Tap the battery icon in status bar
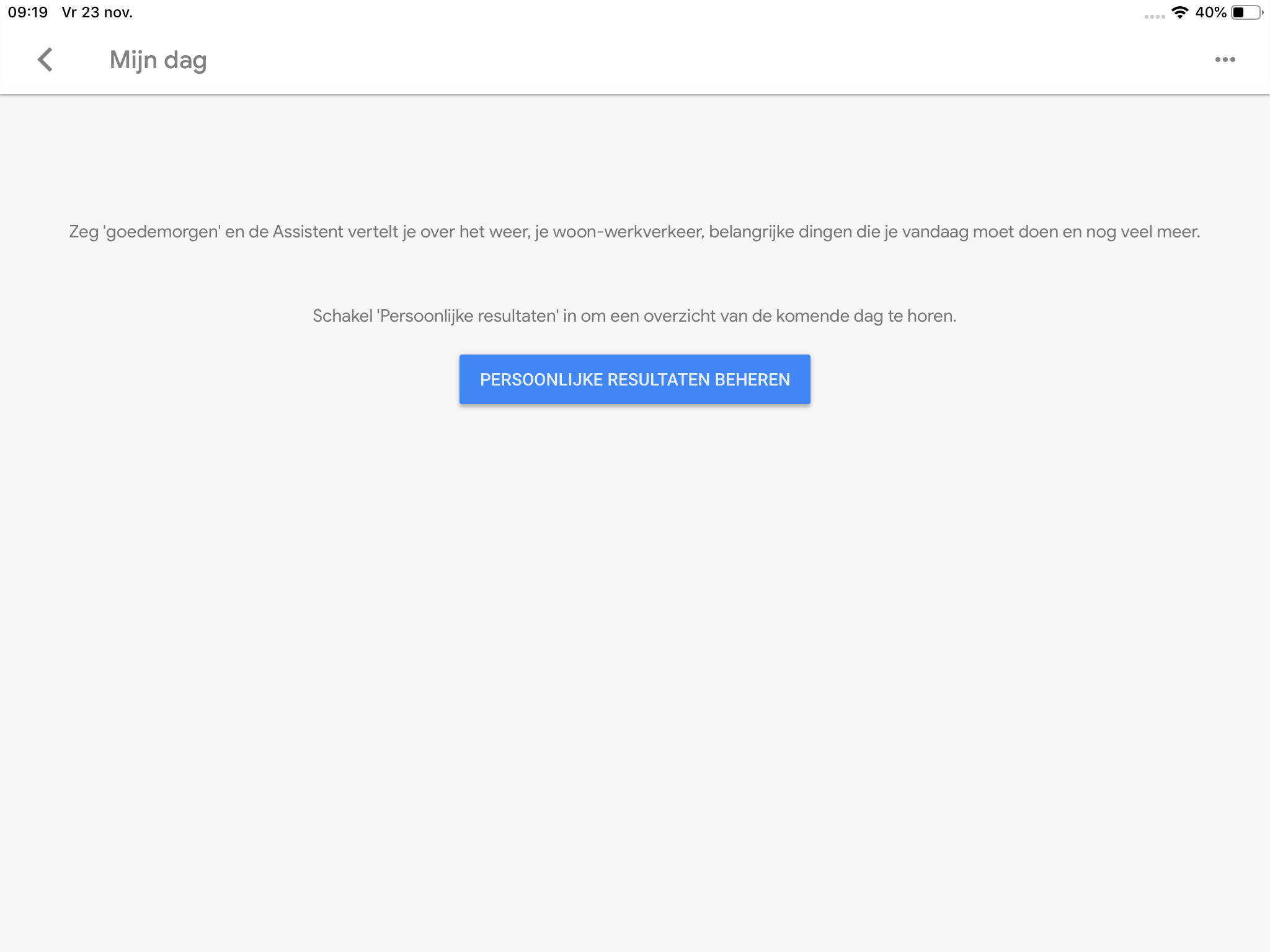This screenshot has height=952, width=1270. tap(1246, 12)
